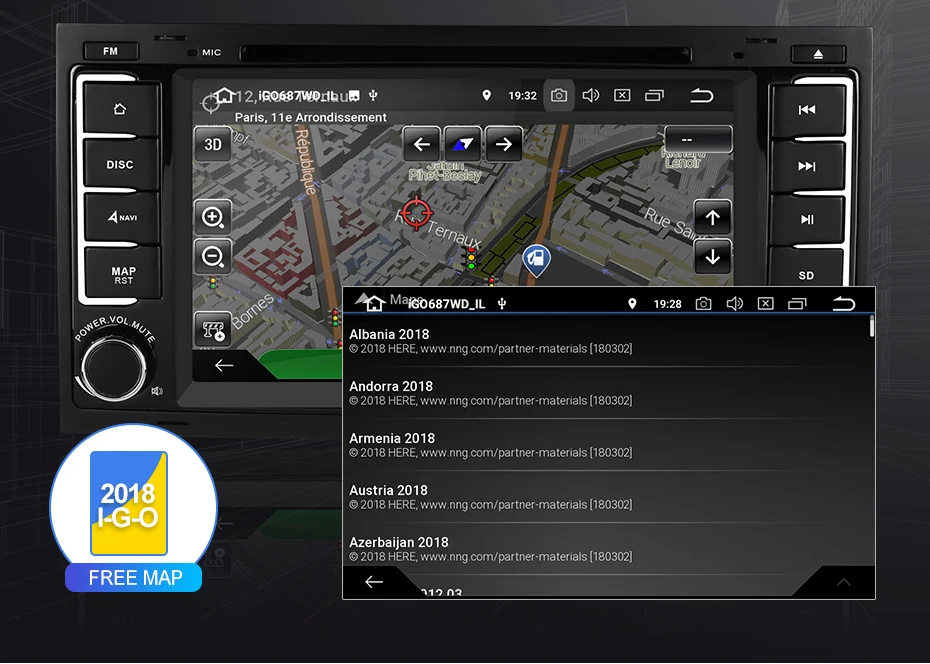Image resolution: width=930 pixels, height=664 pixels.
Task: Tap the hardware MAP RST button
Action: 123,274
